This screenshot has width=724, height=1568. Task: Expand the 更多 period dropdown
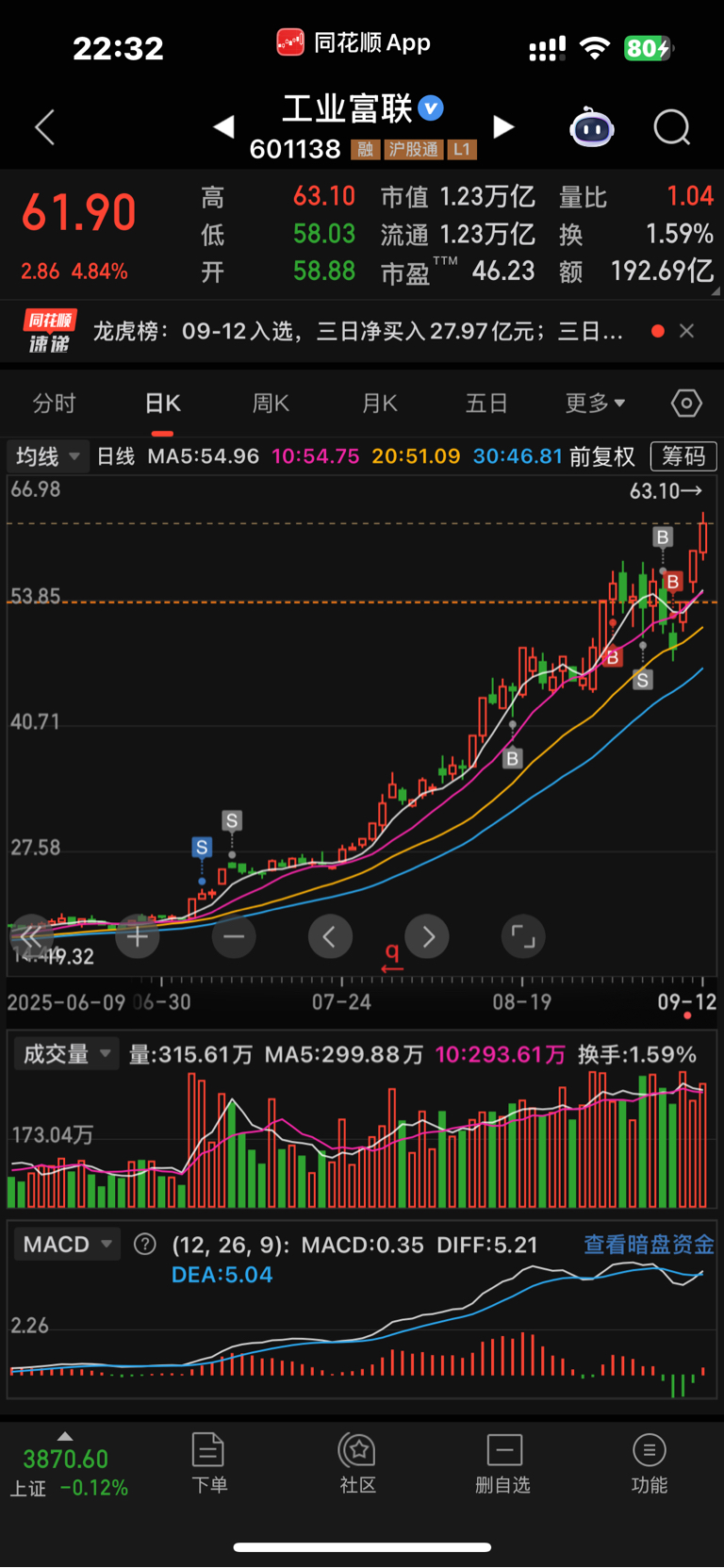click(595, 404)
